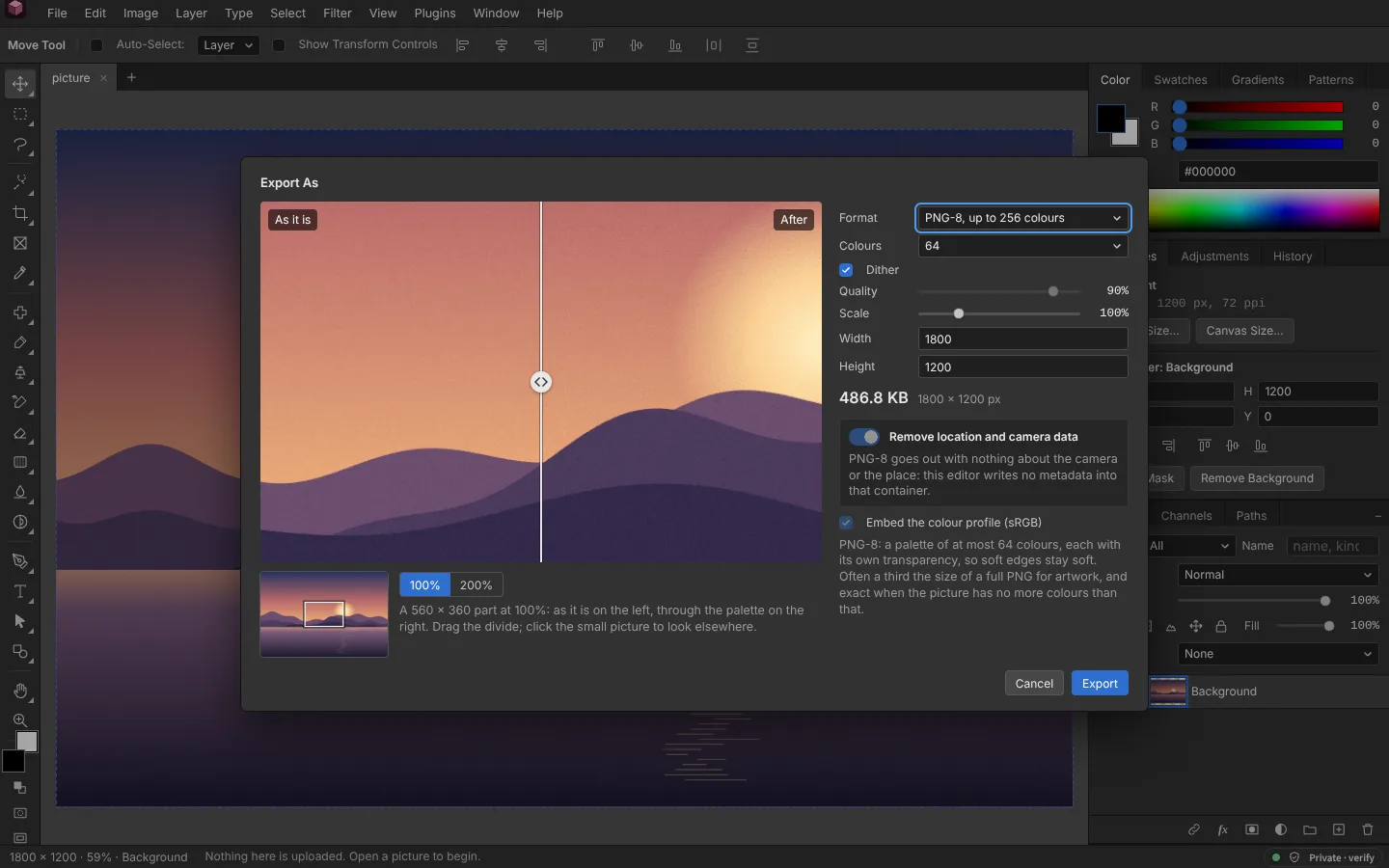The width and height of the screenshot is (1389, 868).
Task: Create a new layer with plus icon
Action: tap(1339, 829)
